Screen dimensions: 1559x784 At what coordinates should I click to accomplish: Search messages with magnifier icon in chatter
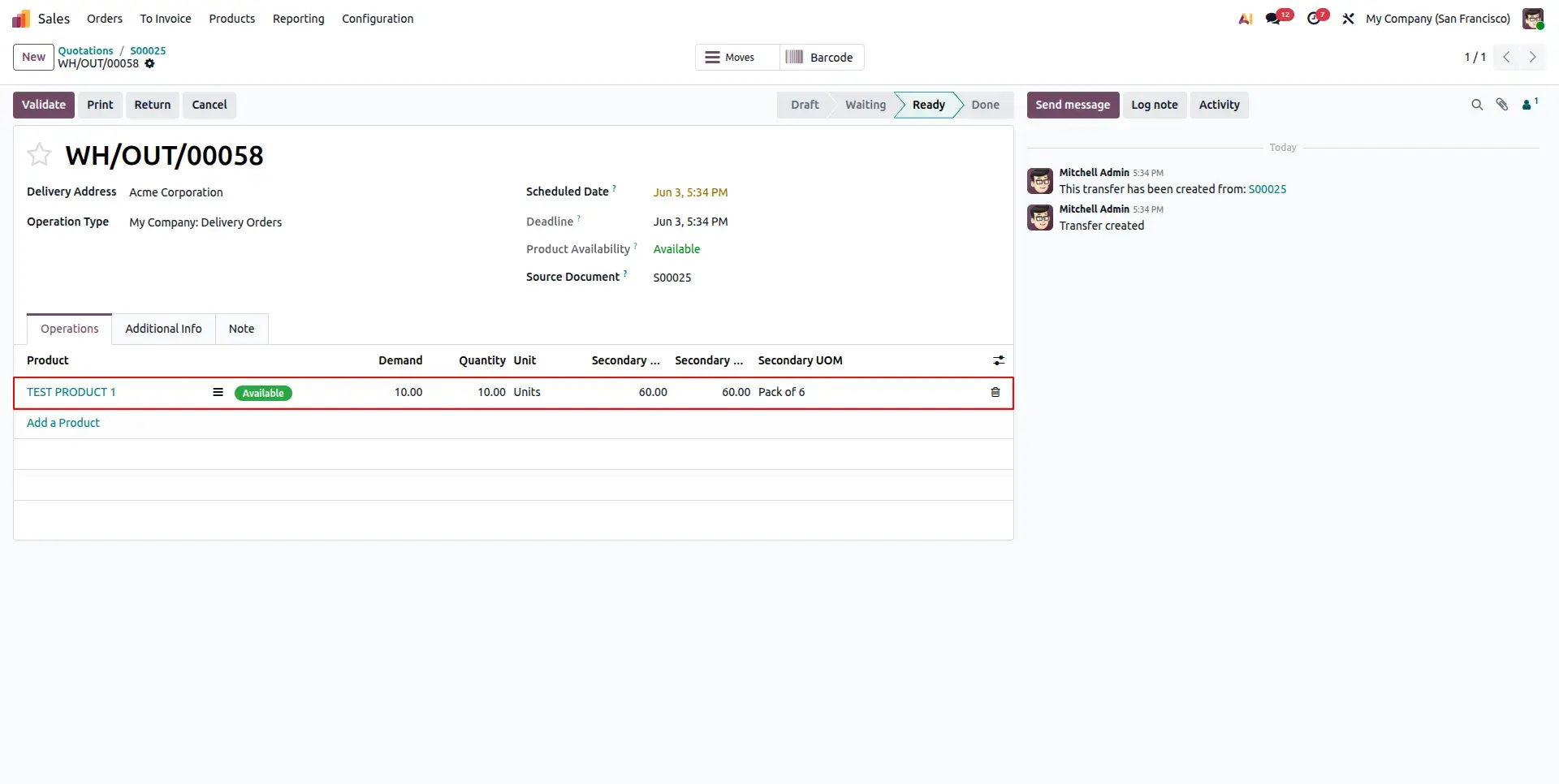(x=1477, y=105)
